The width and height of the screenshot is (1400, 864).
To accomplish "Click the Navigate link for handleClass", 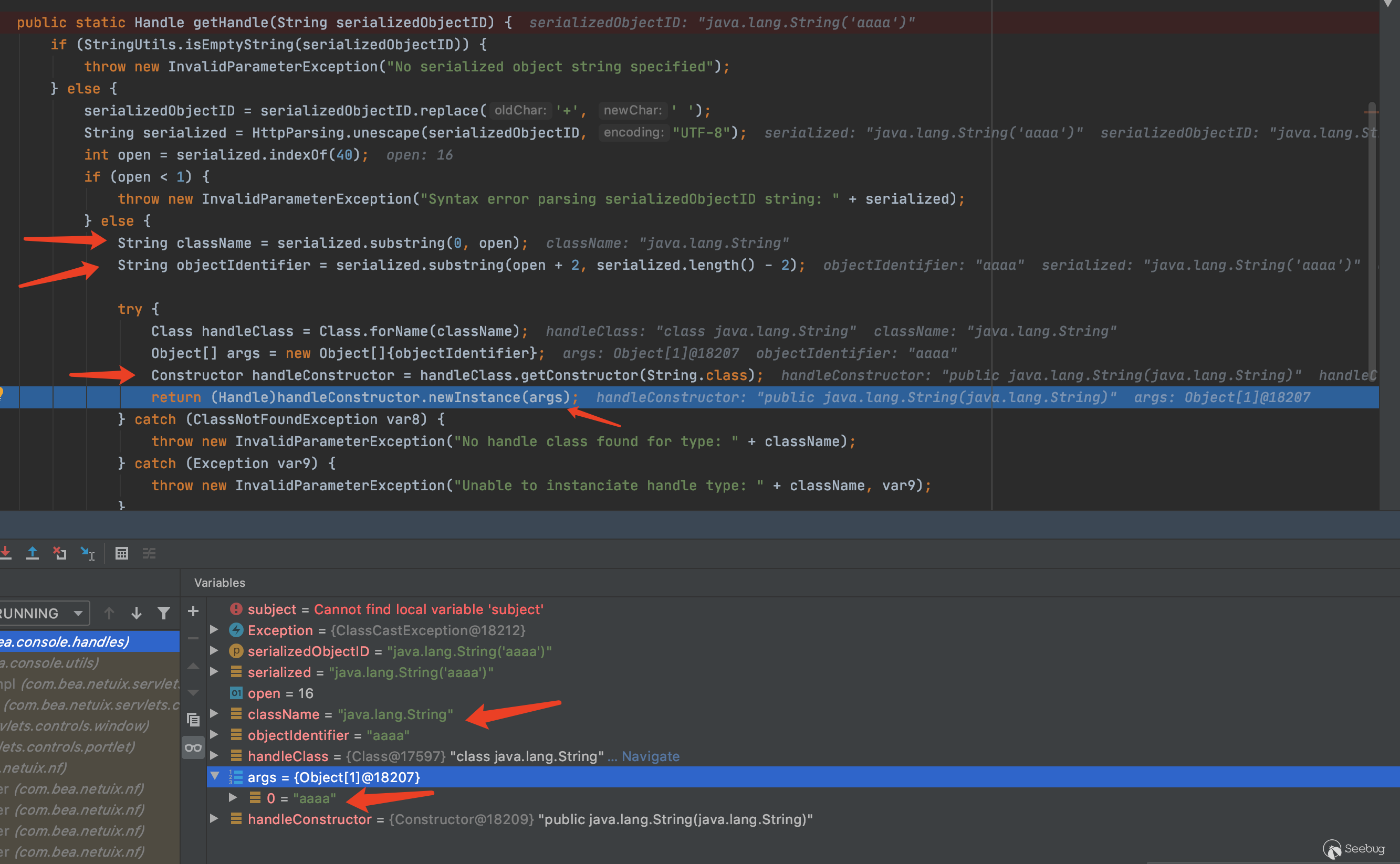I will (x=650, y=756).
